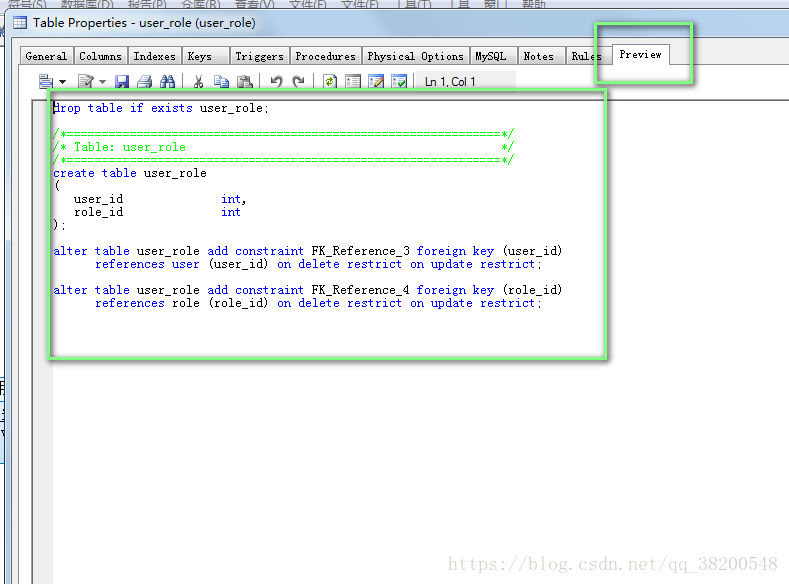This screenshot has height=584, width=789.
Task: Click the FK_Reference_3 constraint line
Action: [x=307, y=251]
